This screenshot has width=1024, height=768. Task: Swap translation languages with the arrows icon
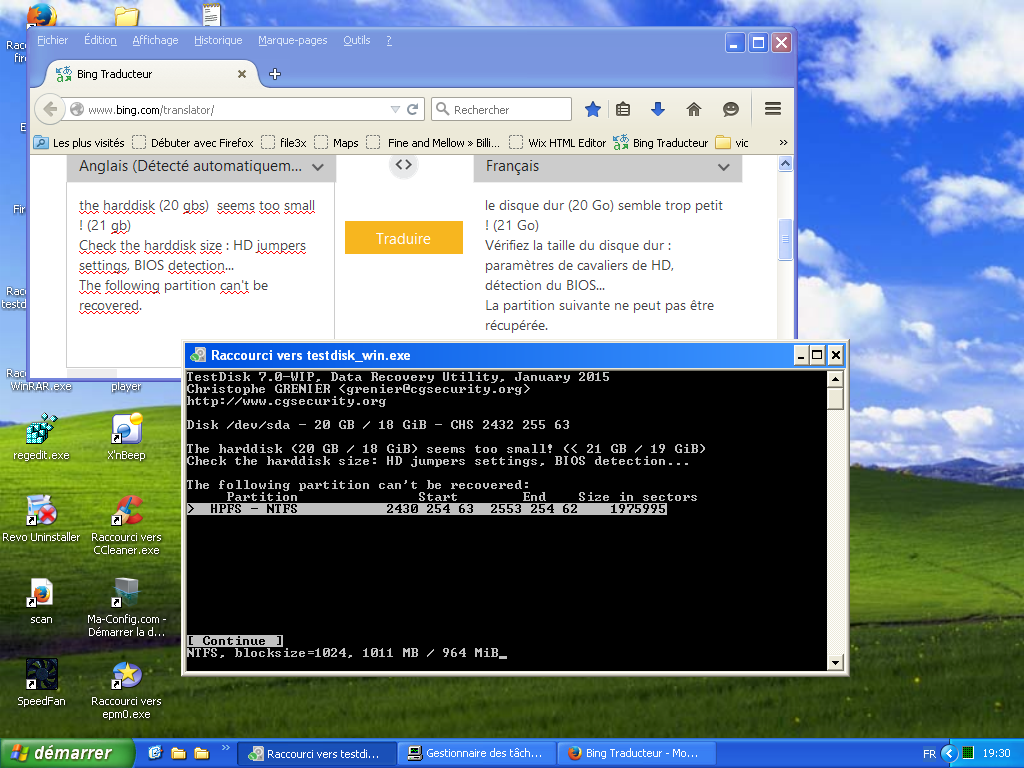pyautogui.click(x=404, y=165)
